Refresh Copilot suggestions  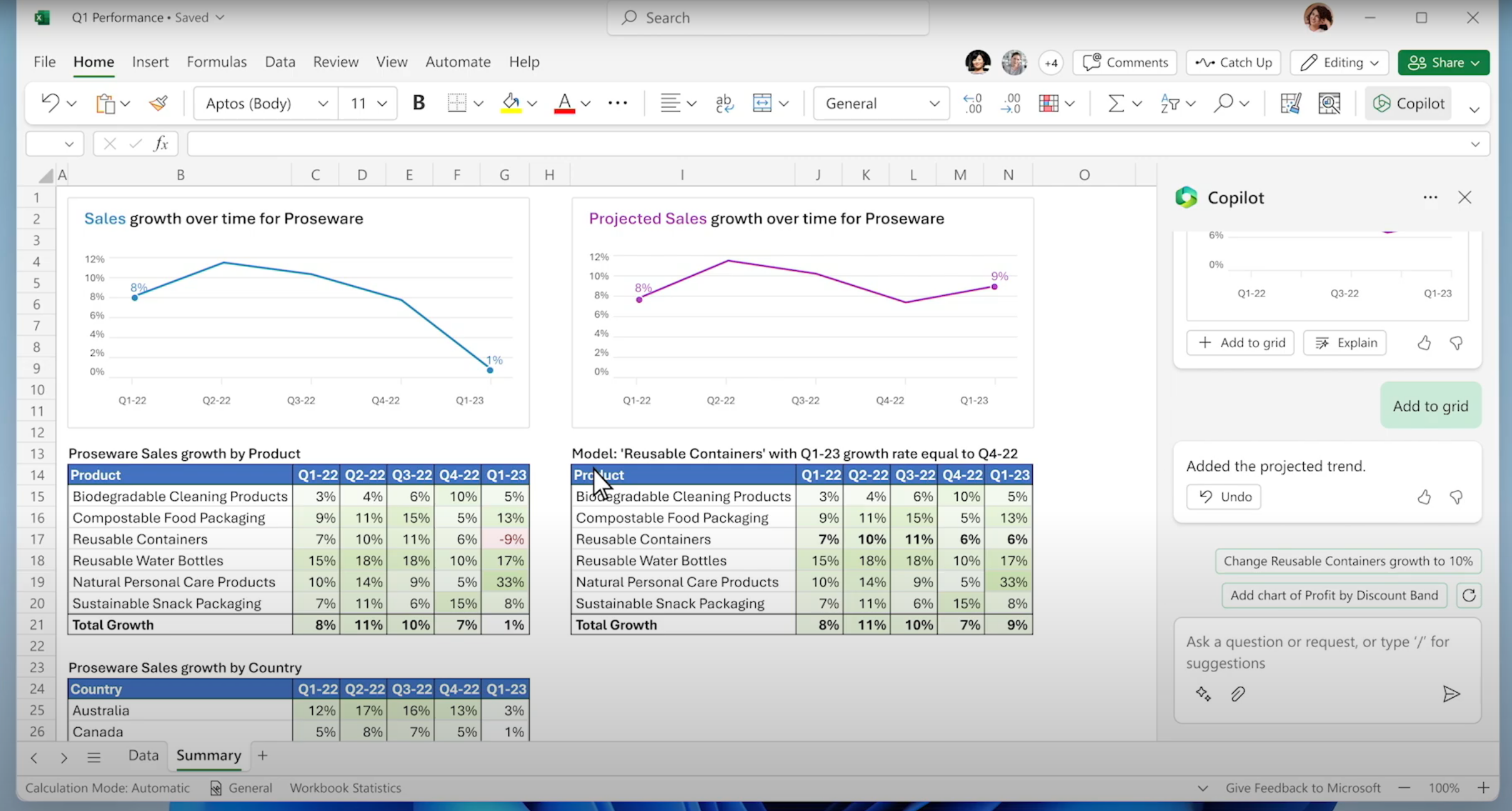[x=1468, y=595]
